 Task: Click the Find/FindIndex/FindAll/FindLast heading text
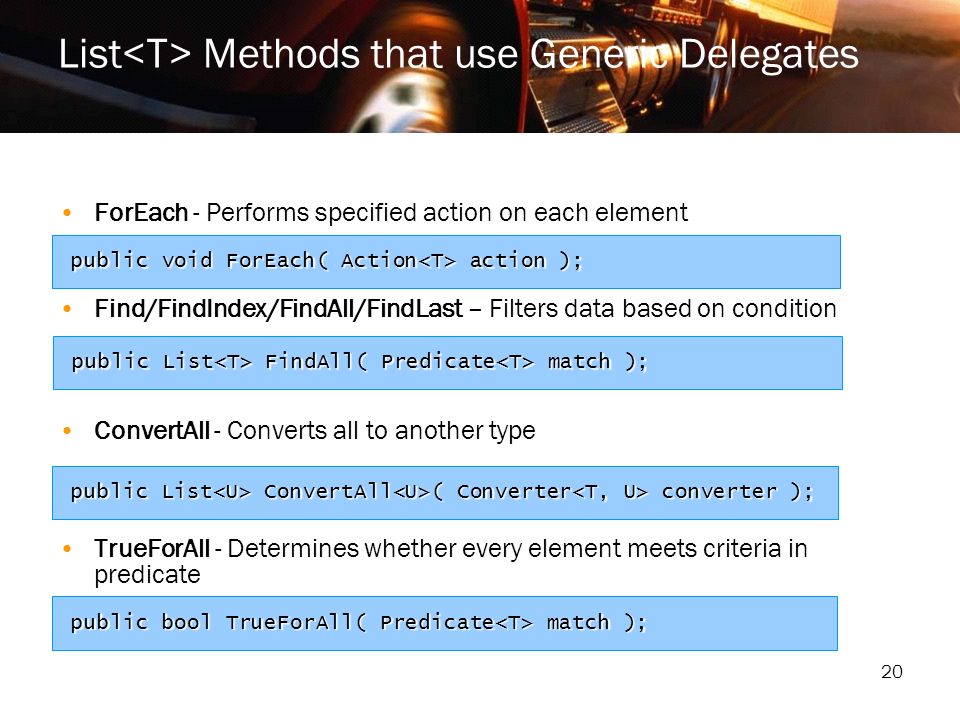279,309
